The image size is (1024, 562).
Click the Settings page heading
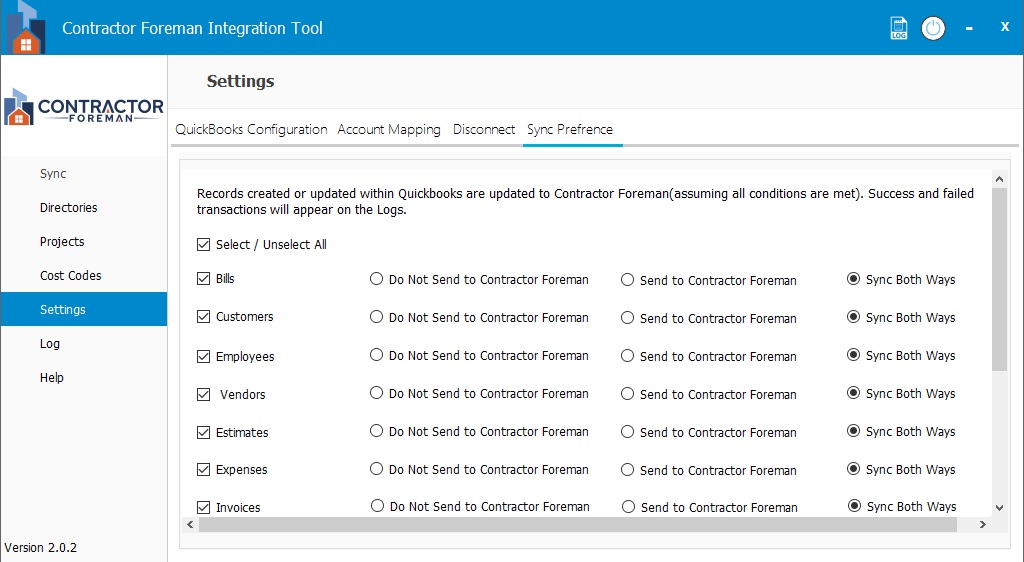(x=240, y=82)
